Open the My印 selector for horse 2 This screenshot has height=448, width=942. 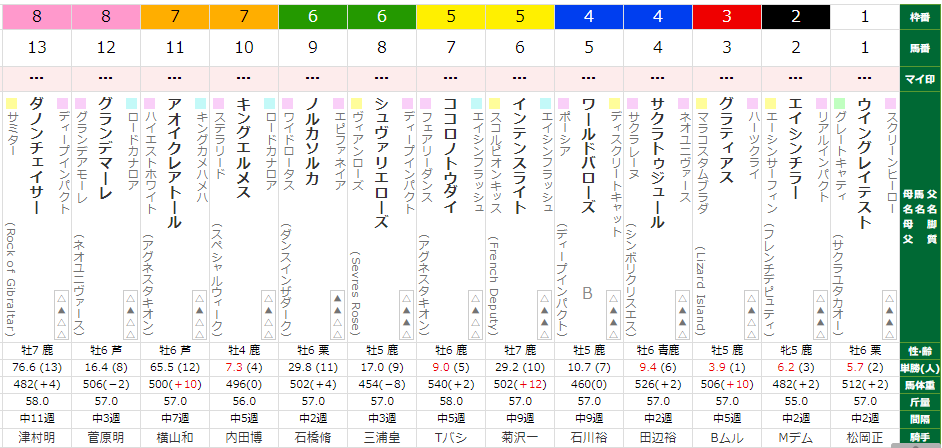[x=795, y=78]
